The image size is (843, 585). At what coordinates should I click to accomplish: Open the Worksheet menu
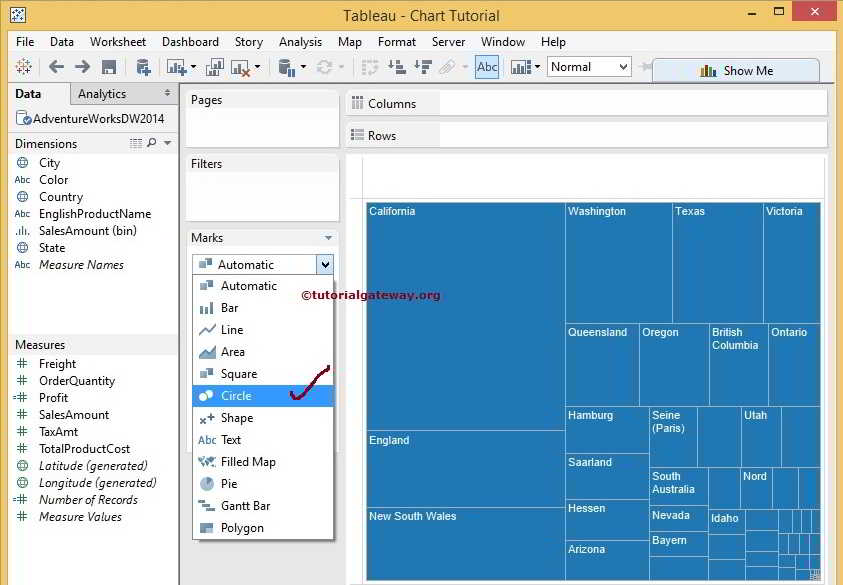pos(118,42)
